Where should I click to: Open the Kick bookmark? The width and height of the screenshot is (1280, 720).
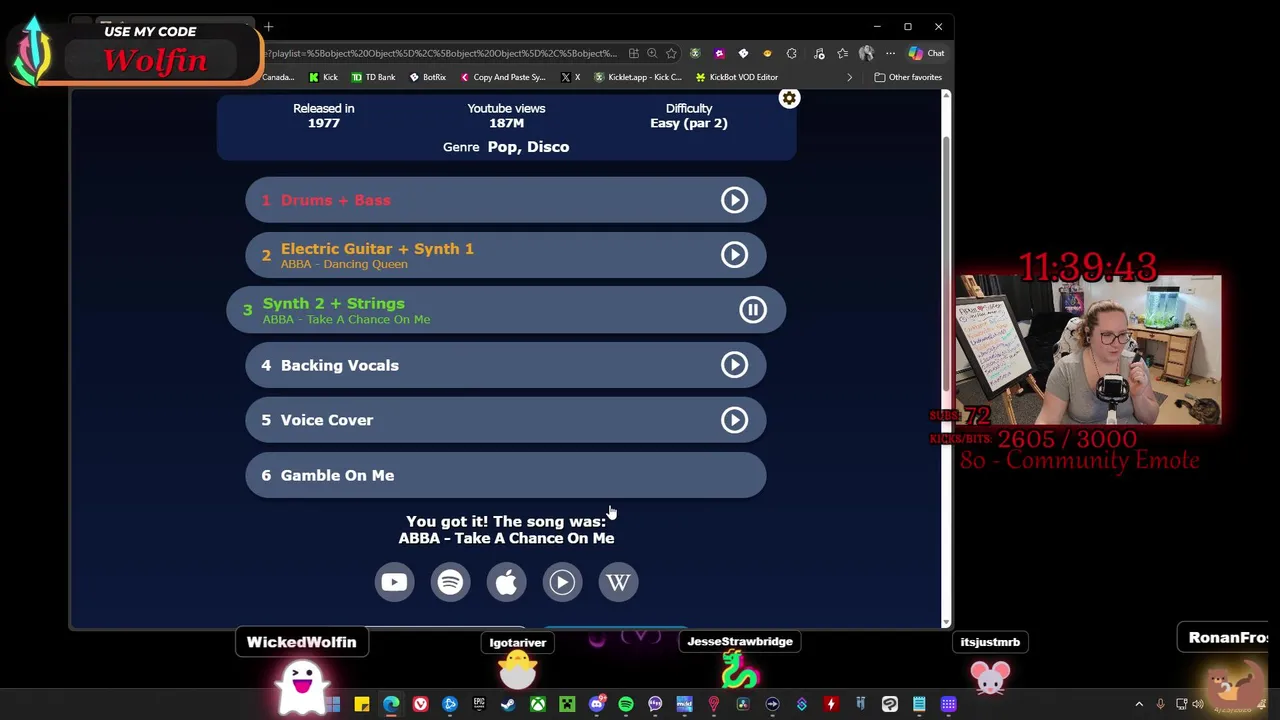323,77
